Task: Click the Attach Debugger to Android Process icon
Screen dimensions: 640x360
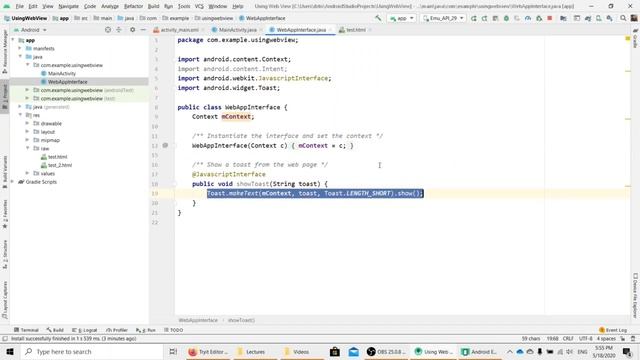Action: [x=539, y=18]
